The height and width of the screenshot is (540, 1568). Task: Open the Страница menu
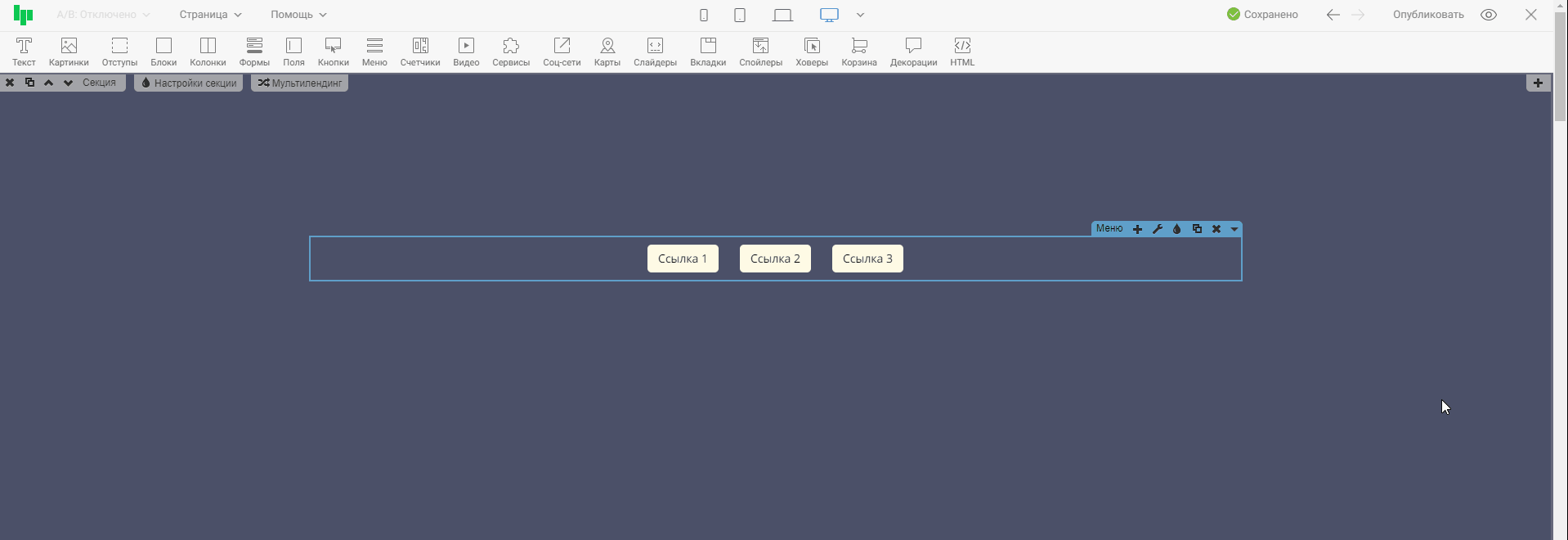pos(210,15)
